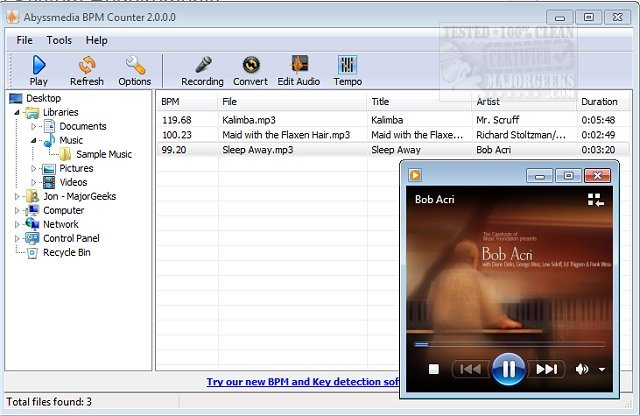
Task: Expand the Jon - MajorGeeks node
Action: (x=17, y=196)
